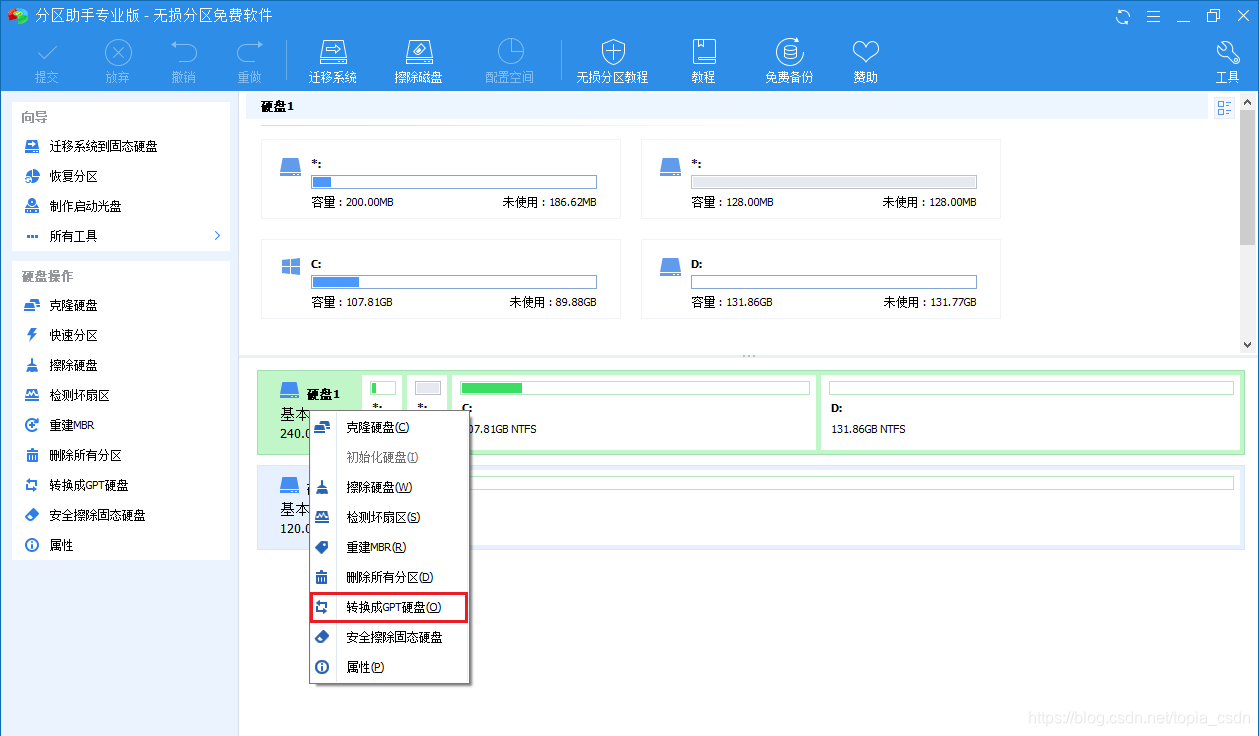The width and height of the screenshot is (1259, 736).
Task: Open the 教程 tutorial book icon
Action: (703, 62)
